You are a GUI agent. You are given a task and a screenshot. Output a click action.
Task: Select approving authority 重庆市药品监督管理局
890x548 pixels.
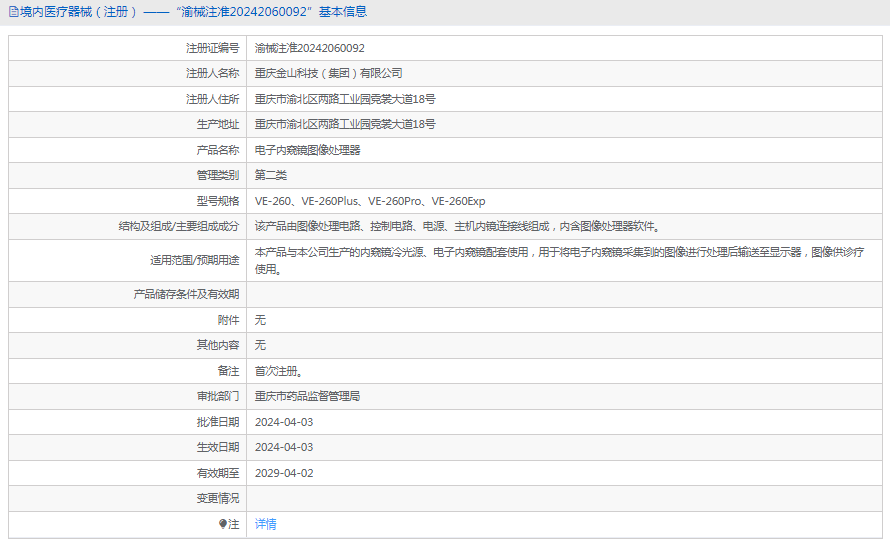tap(308, 396)
